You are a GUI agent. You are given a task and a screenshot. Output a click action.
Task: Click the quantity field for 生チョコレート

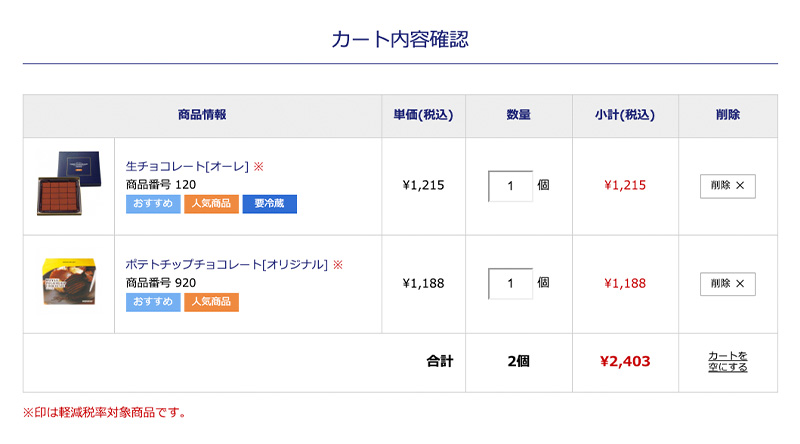[x=511, y=186]
